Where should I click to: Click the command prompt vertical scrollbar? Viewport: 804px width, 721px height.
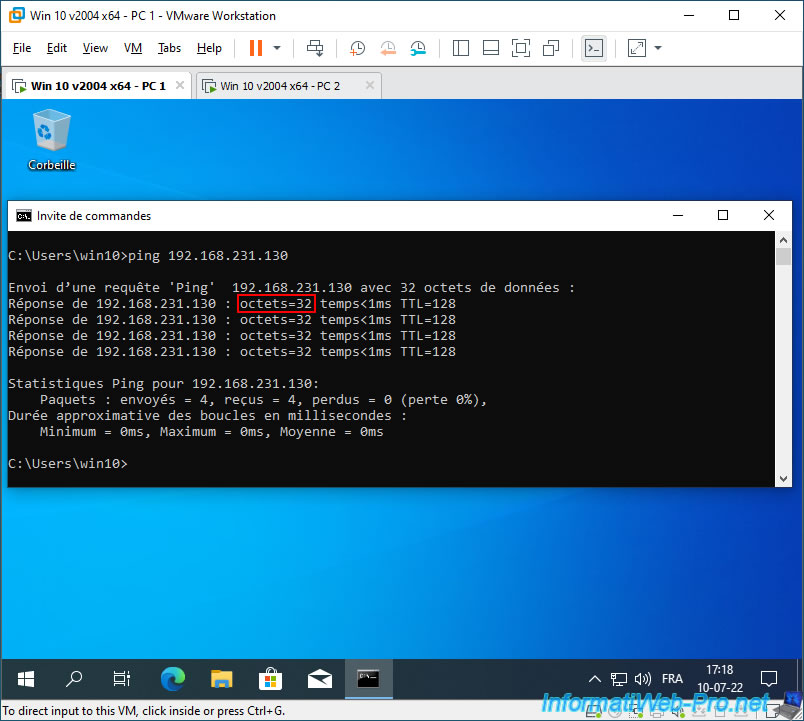[783, 360]
